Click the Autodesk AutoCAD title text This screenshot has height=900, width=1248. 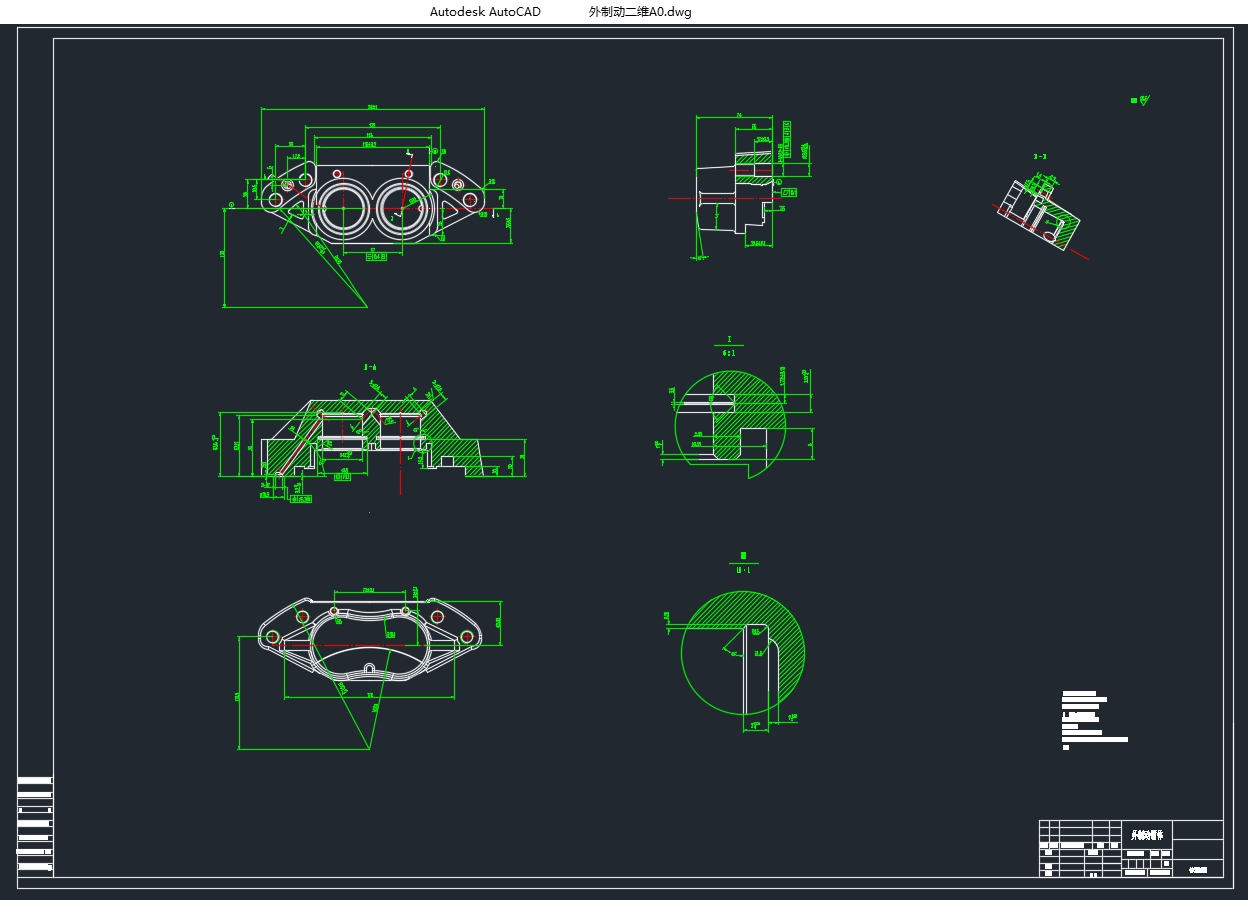point(485,12)
